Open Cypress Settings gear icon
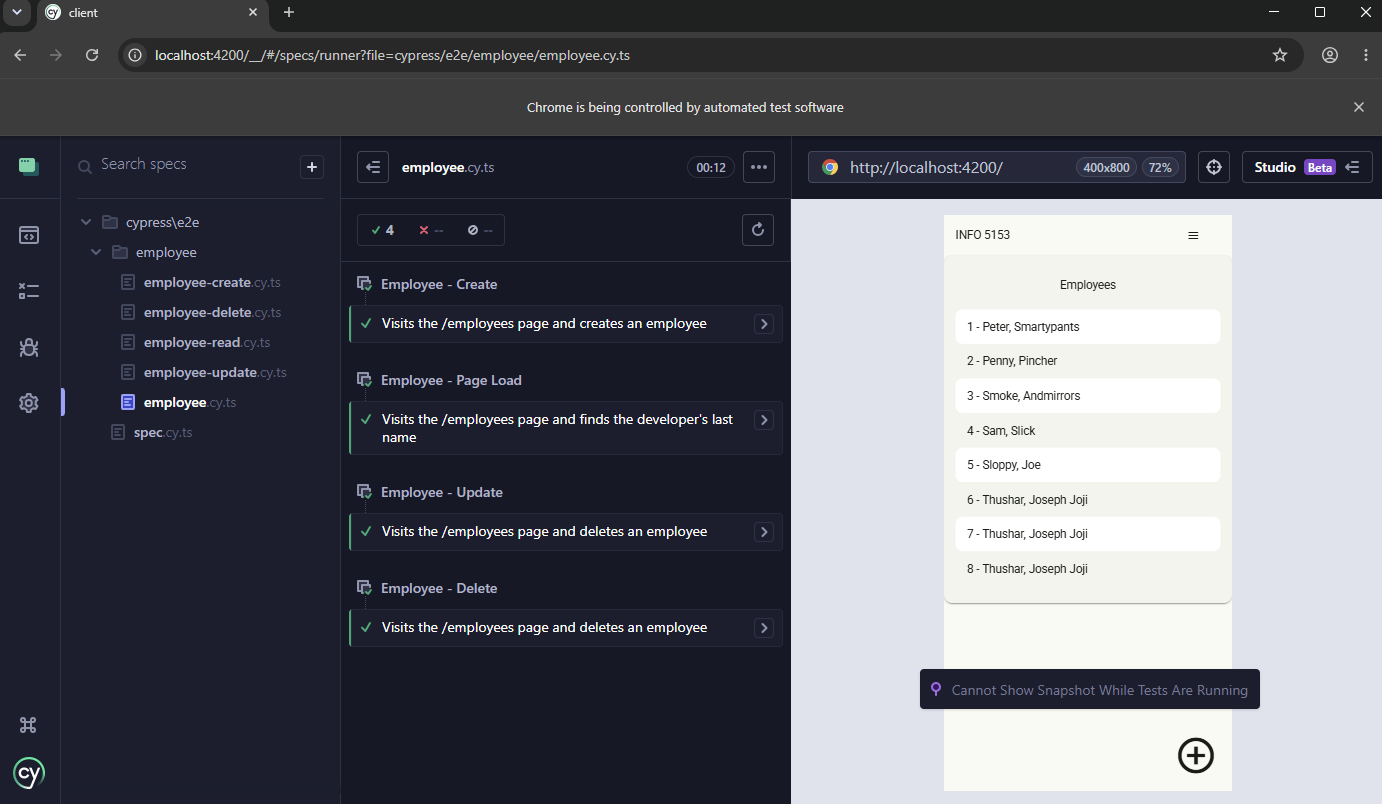The image size is (1382, 804). [x=29, y=403]
